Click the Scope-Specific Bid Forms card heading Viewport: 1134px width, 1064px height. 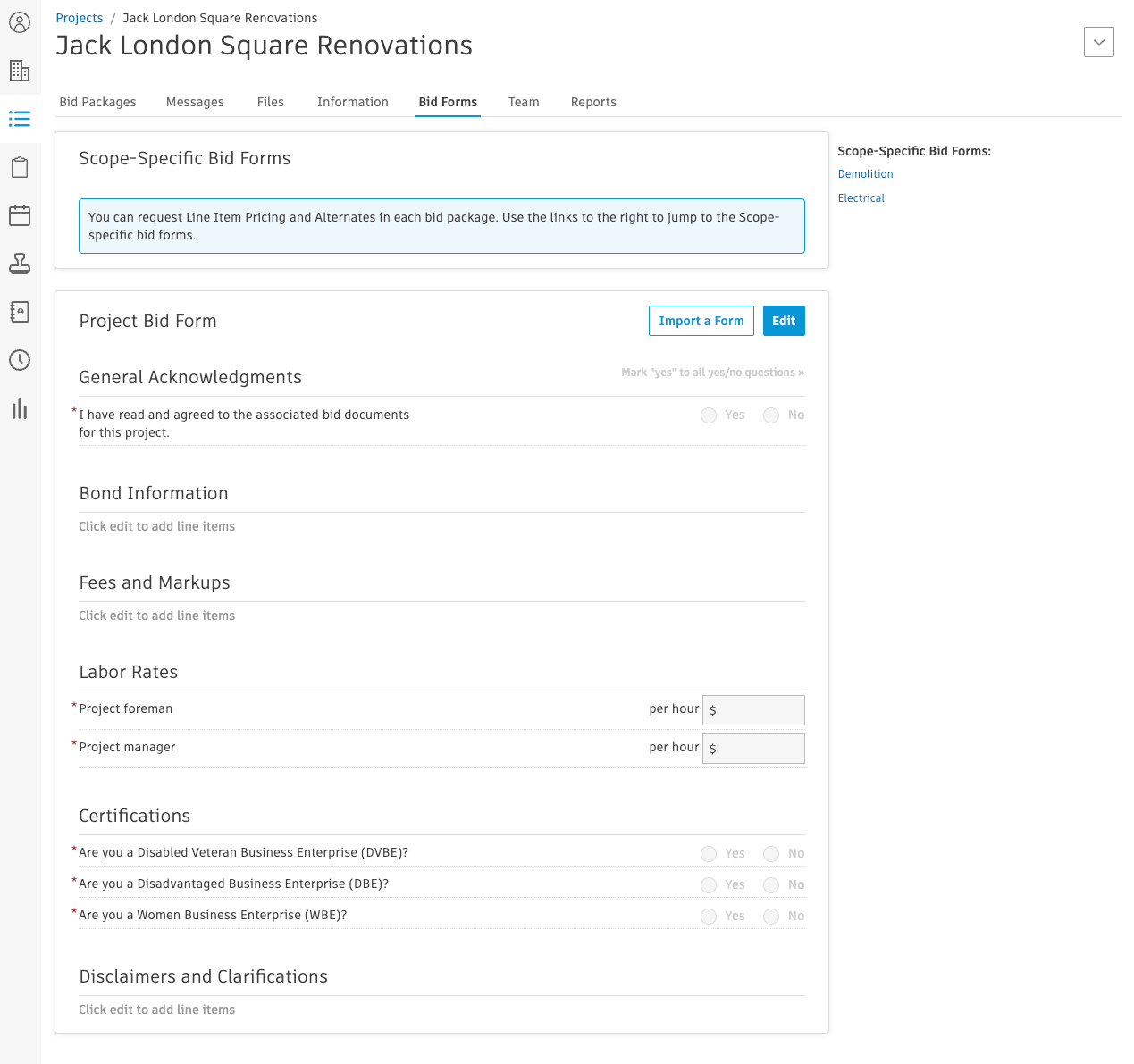pos(185,158)
